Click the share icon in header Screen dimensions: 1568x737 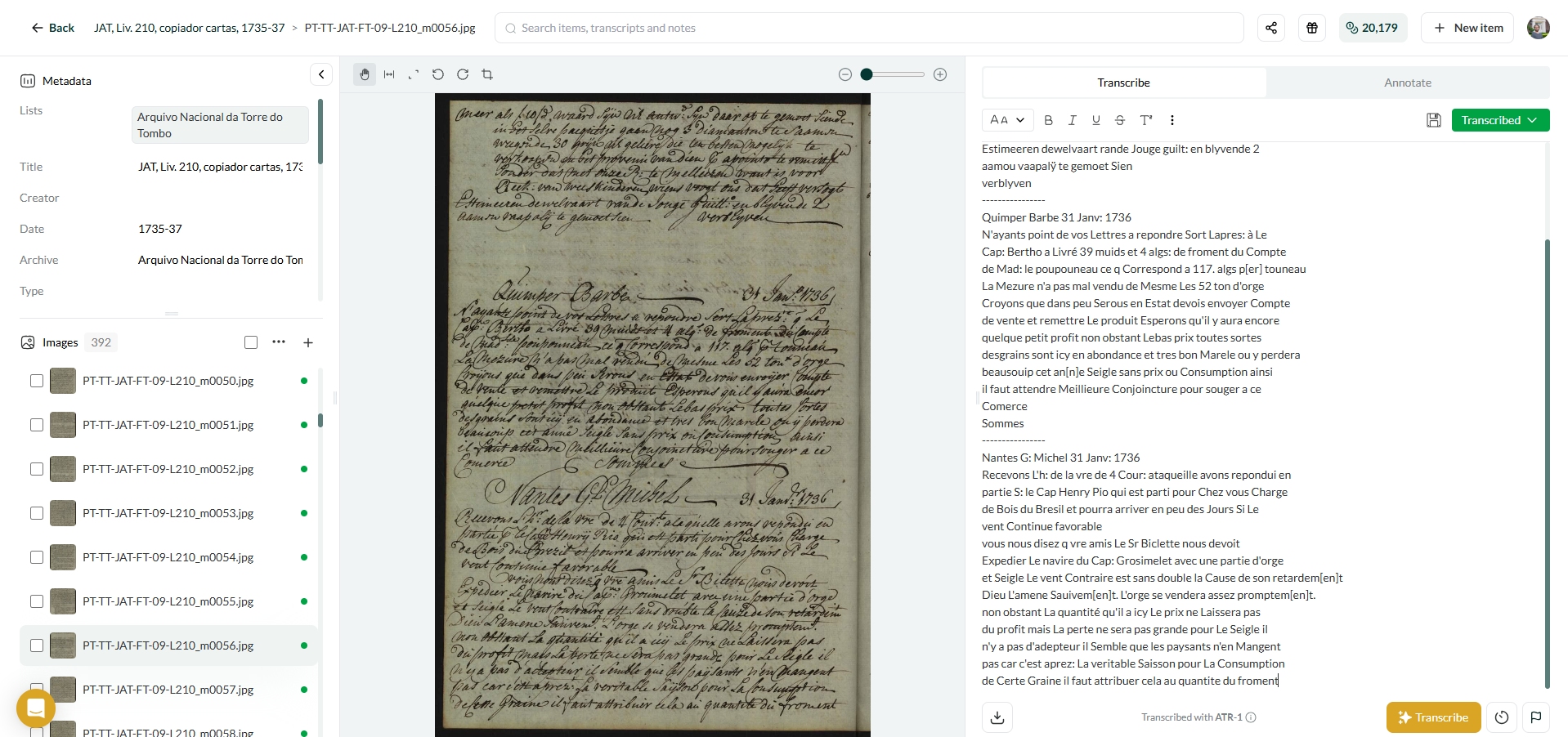click(1271, 28)
